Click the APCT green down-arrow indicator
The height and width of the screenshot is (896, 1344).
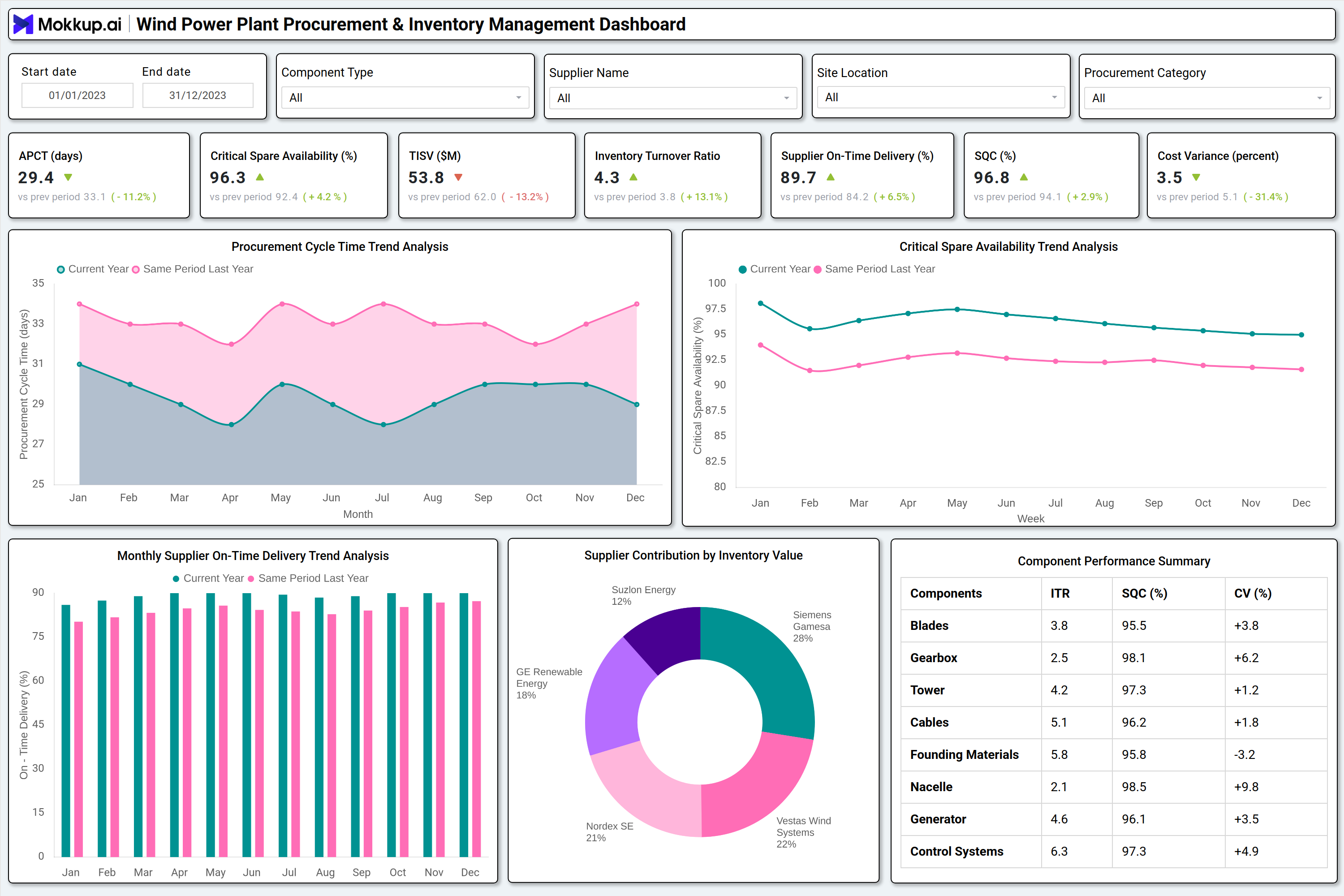(68, 178)
